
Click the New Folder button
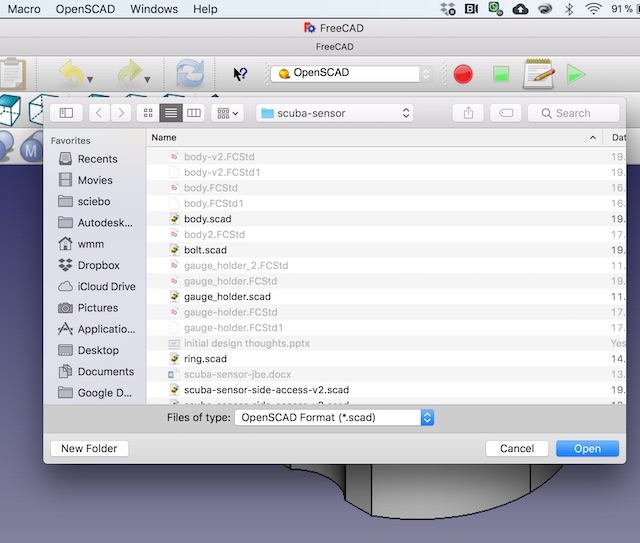click(89, 449)
